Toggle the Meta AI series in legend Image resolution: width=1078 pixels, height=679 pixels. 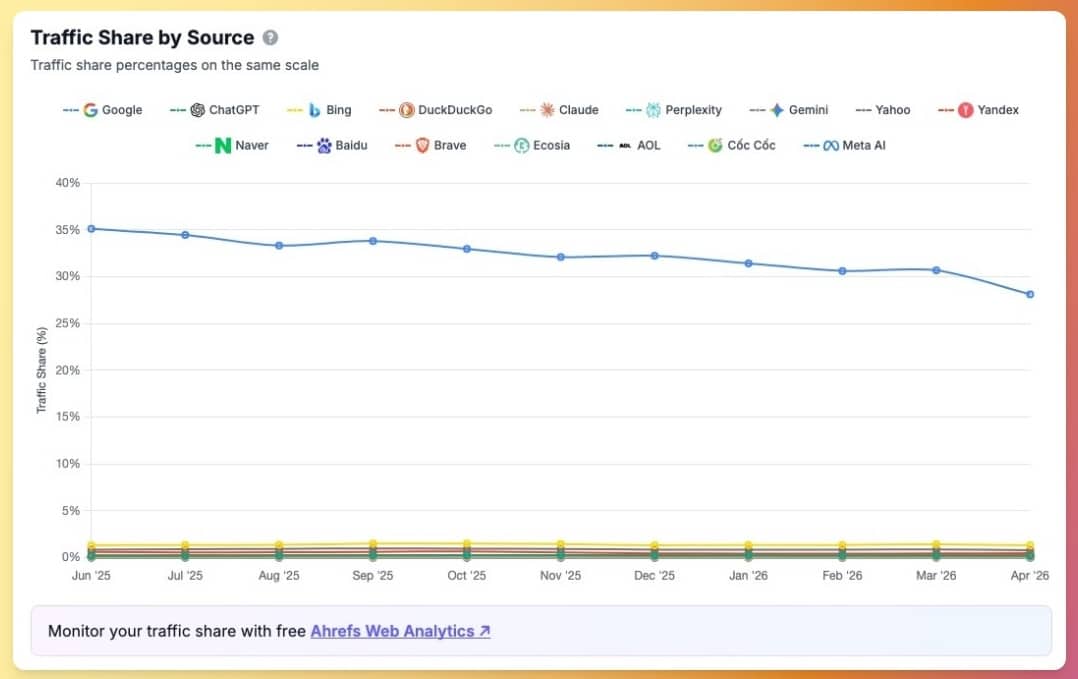coord(844,146)
